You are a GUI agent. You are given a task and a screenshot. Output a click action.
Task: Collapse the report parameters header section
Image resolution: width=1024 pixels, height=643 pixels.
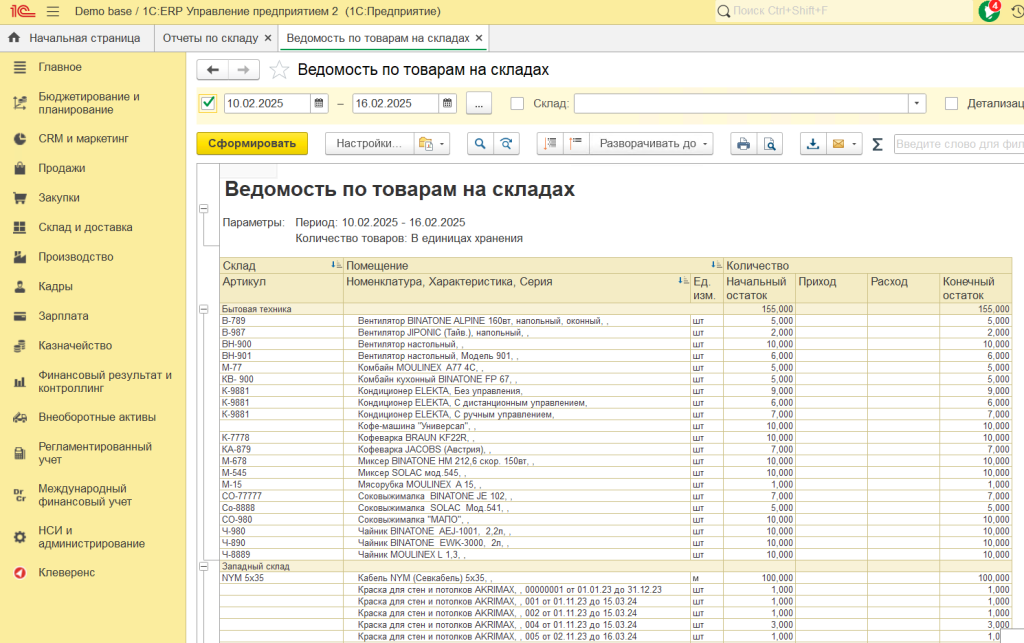[x=204, y=209]
